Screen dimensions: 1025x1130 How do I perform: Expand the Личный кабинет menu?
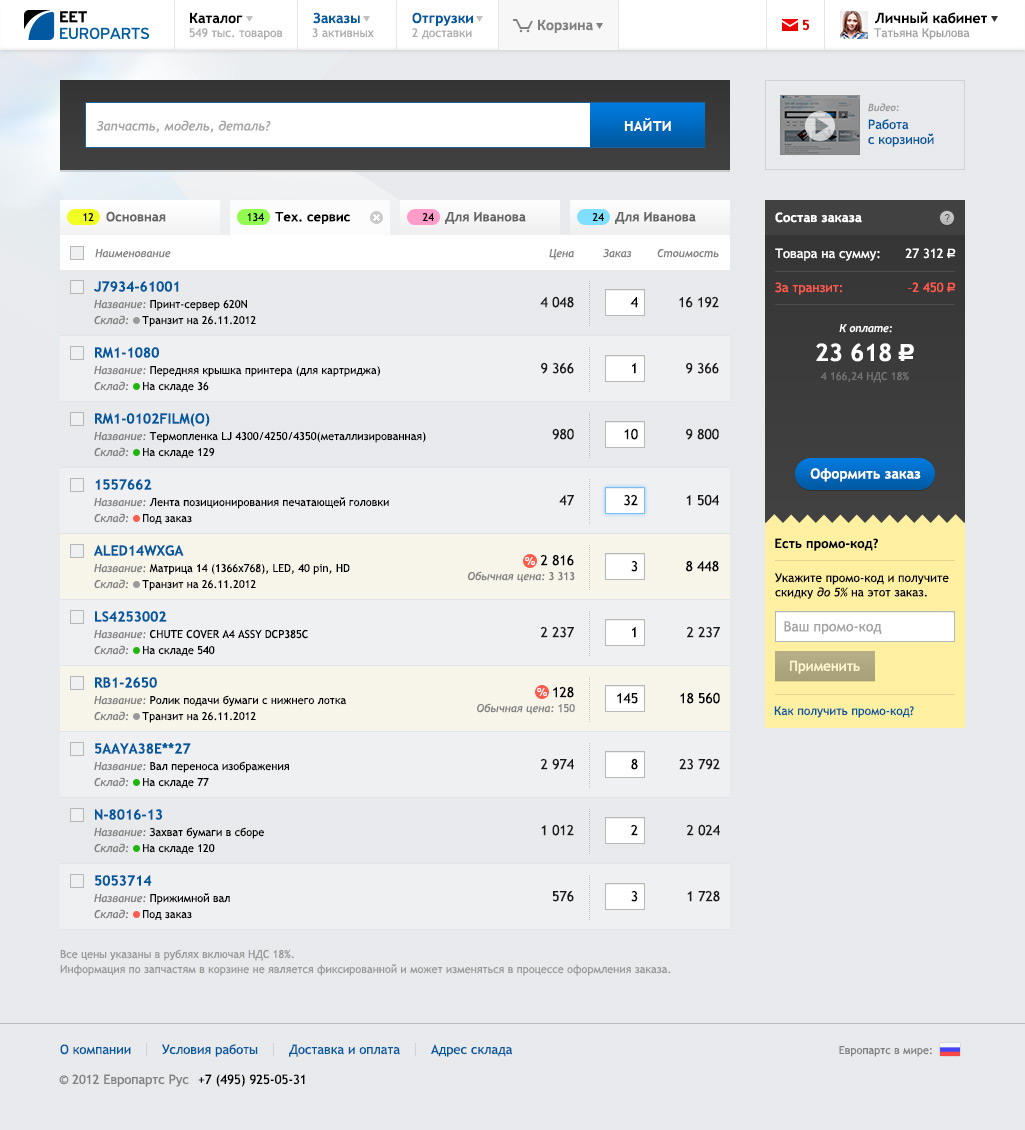click(936, 18)
